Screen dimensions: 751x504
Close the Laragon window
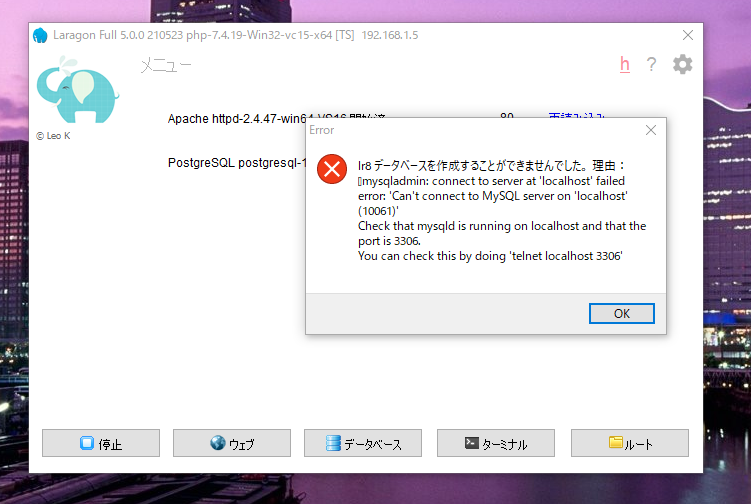click(688, 35)
